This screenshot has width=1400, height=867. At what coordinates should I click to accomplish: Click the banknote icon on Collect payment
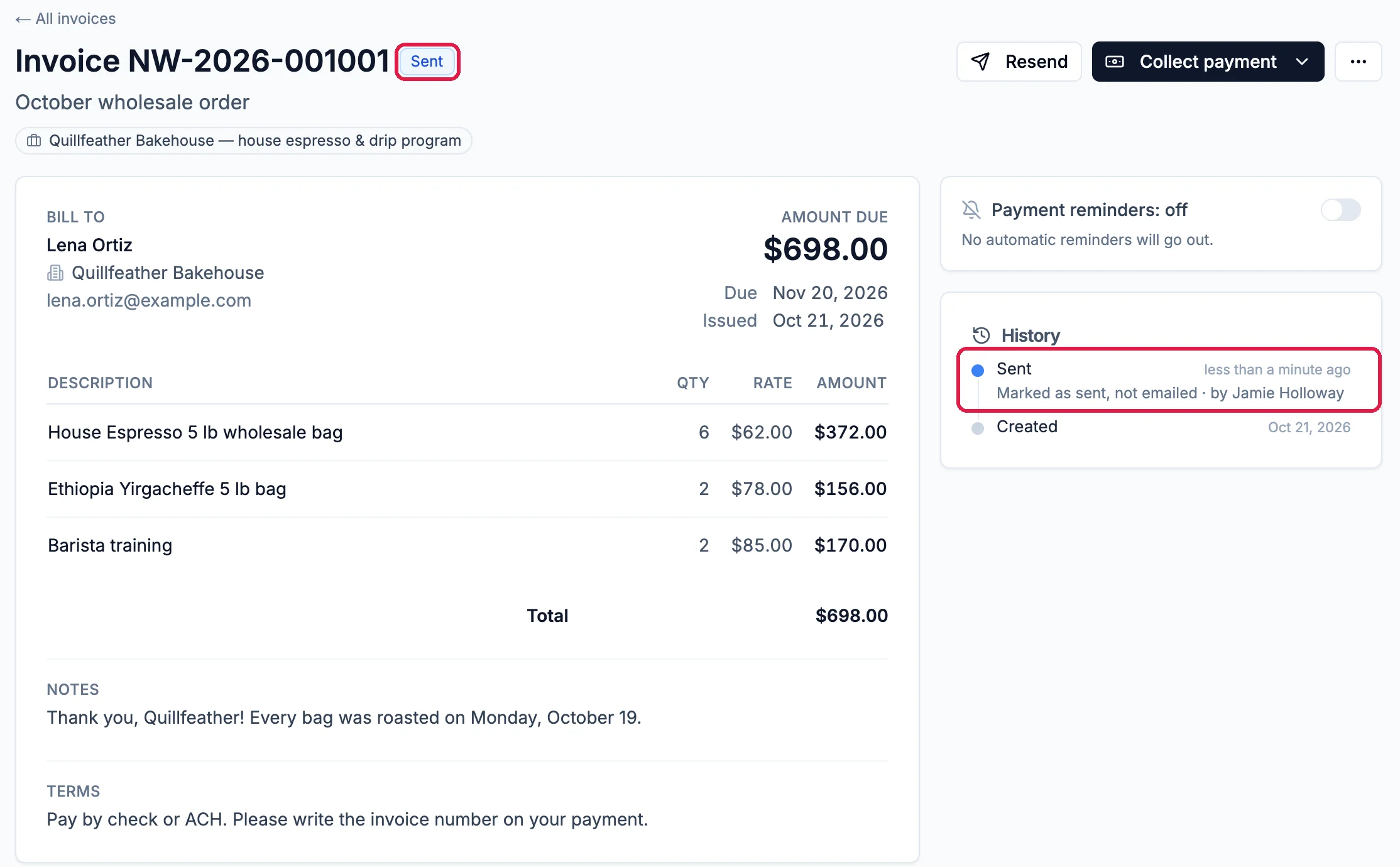pyautogui.click(x=1115, y=62)
